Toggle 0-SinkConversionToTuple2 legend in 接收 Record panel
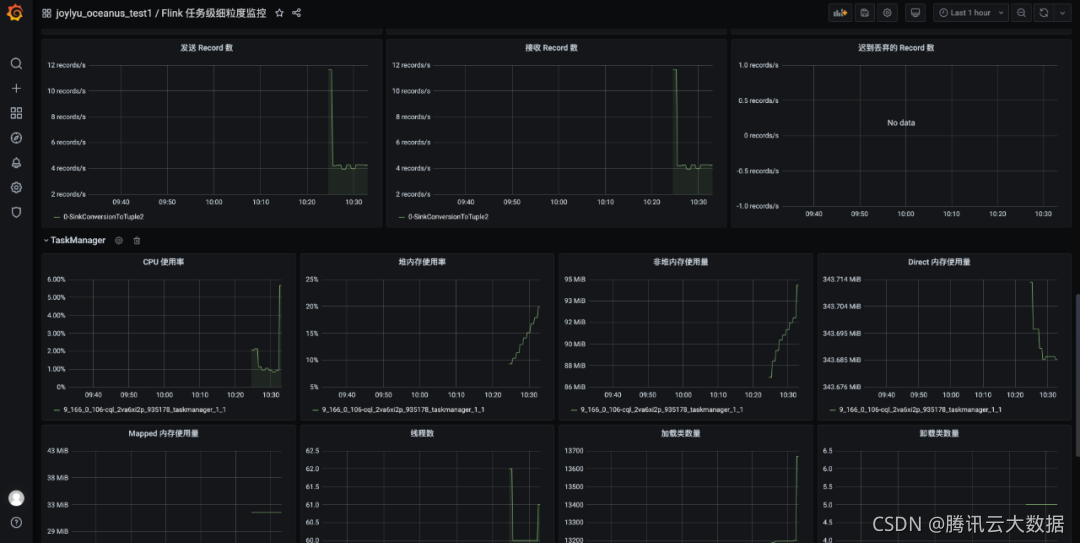This screenshot has width=1080, height=543. 448,216
